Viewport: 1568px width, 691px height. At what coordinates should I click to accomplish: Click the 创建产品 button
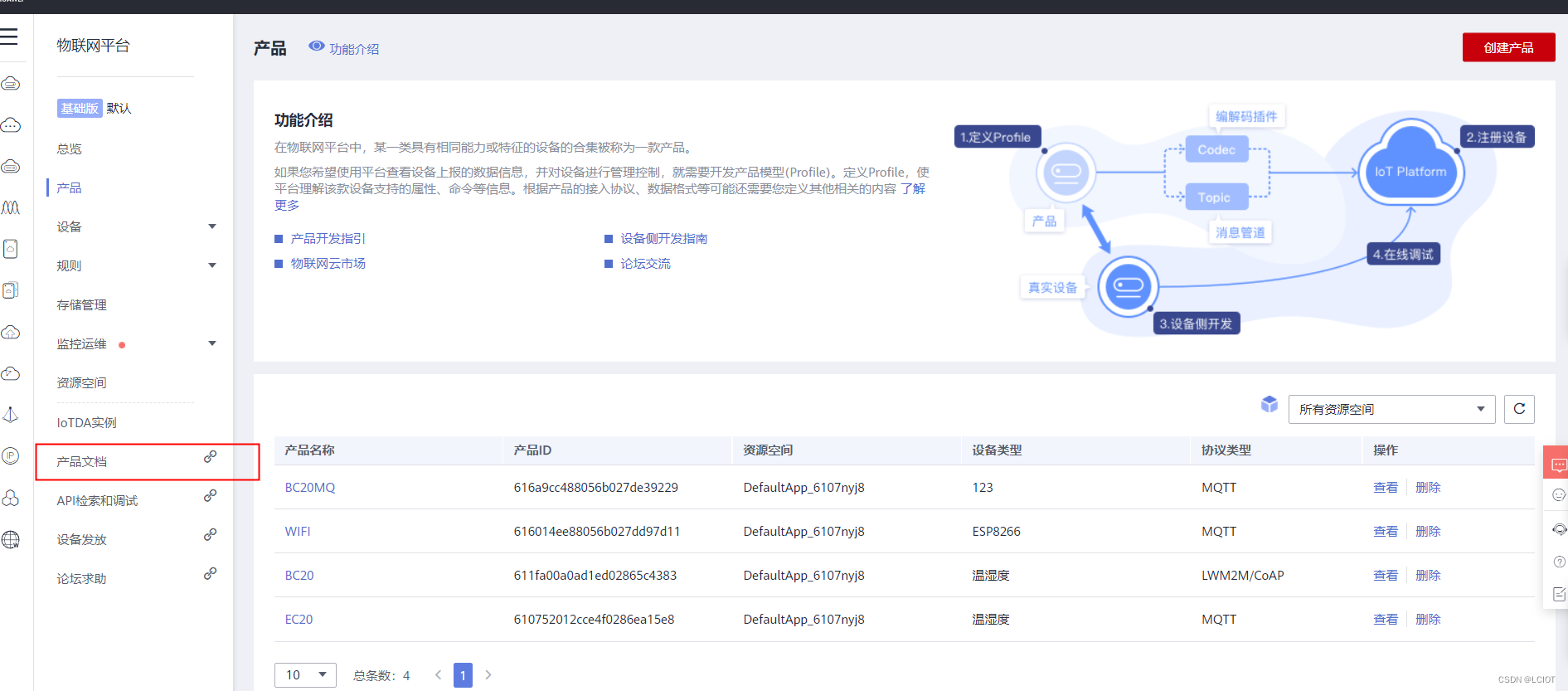tap(1508, 47)
